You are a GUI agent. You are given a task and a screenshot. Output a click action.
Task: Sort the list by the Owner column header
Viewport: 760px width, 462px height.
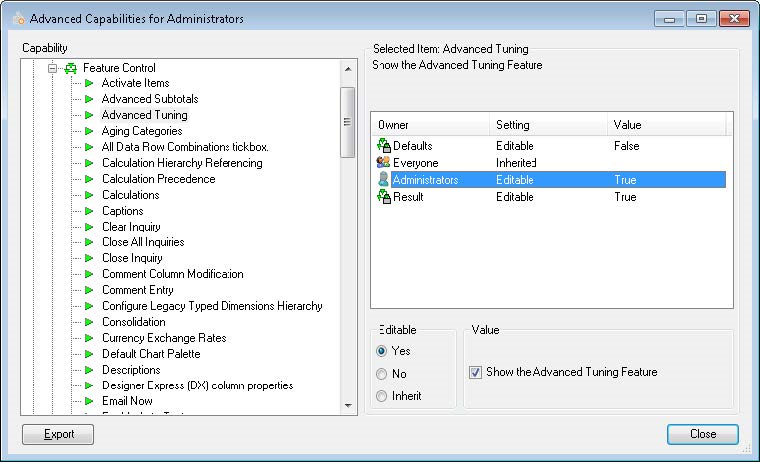pyautogui.click(x=430, y=125)
